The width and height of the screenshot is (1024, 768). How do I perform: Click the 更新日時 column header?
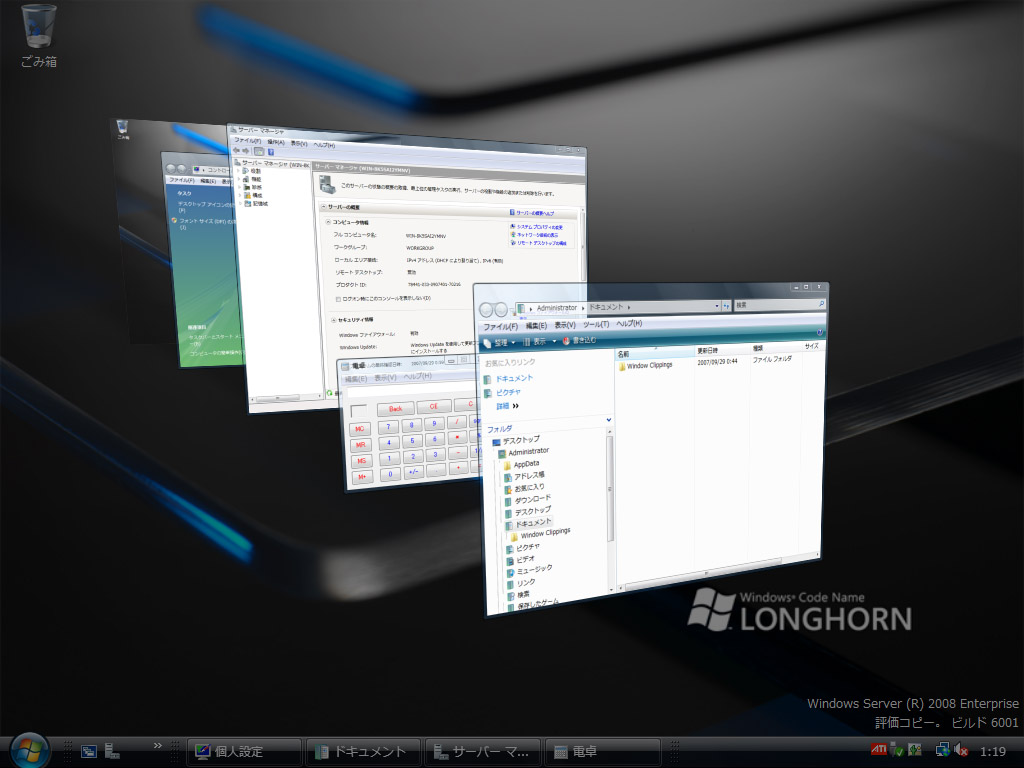722,351
